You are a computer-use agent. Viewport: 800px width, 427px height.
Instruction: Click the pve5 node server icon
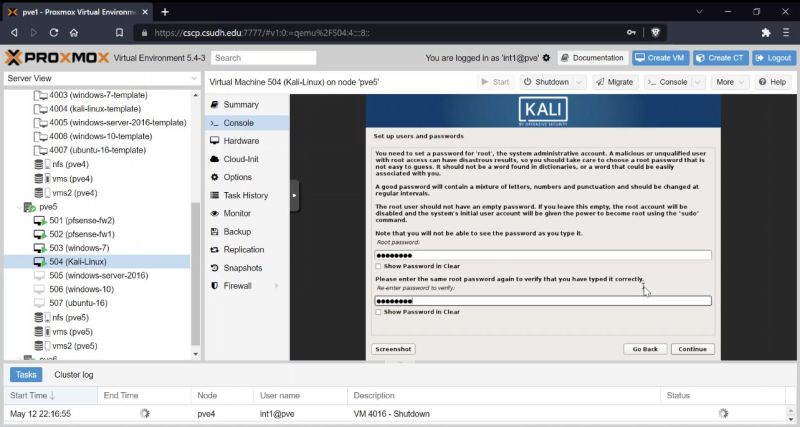pos(30,207)
